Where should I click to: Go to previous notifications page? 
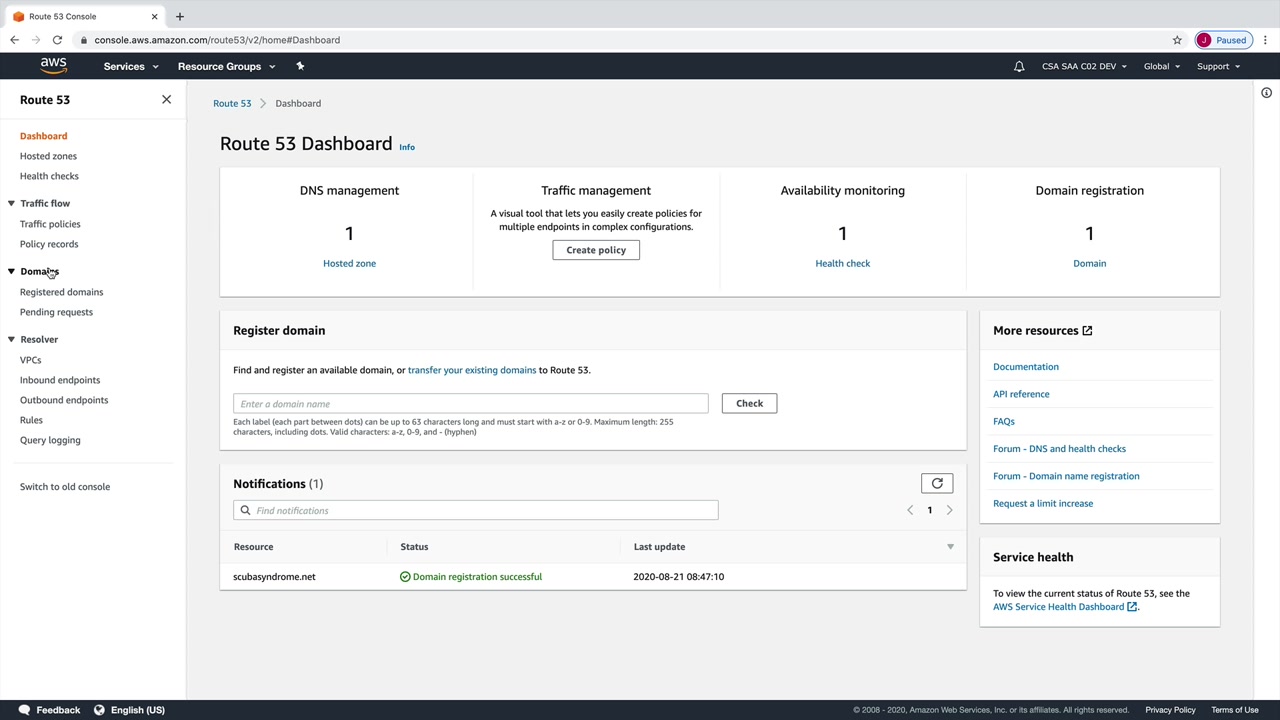(910, 510)
